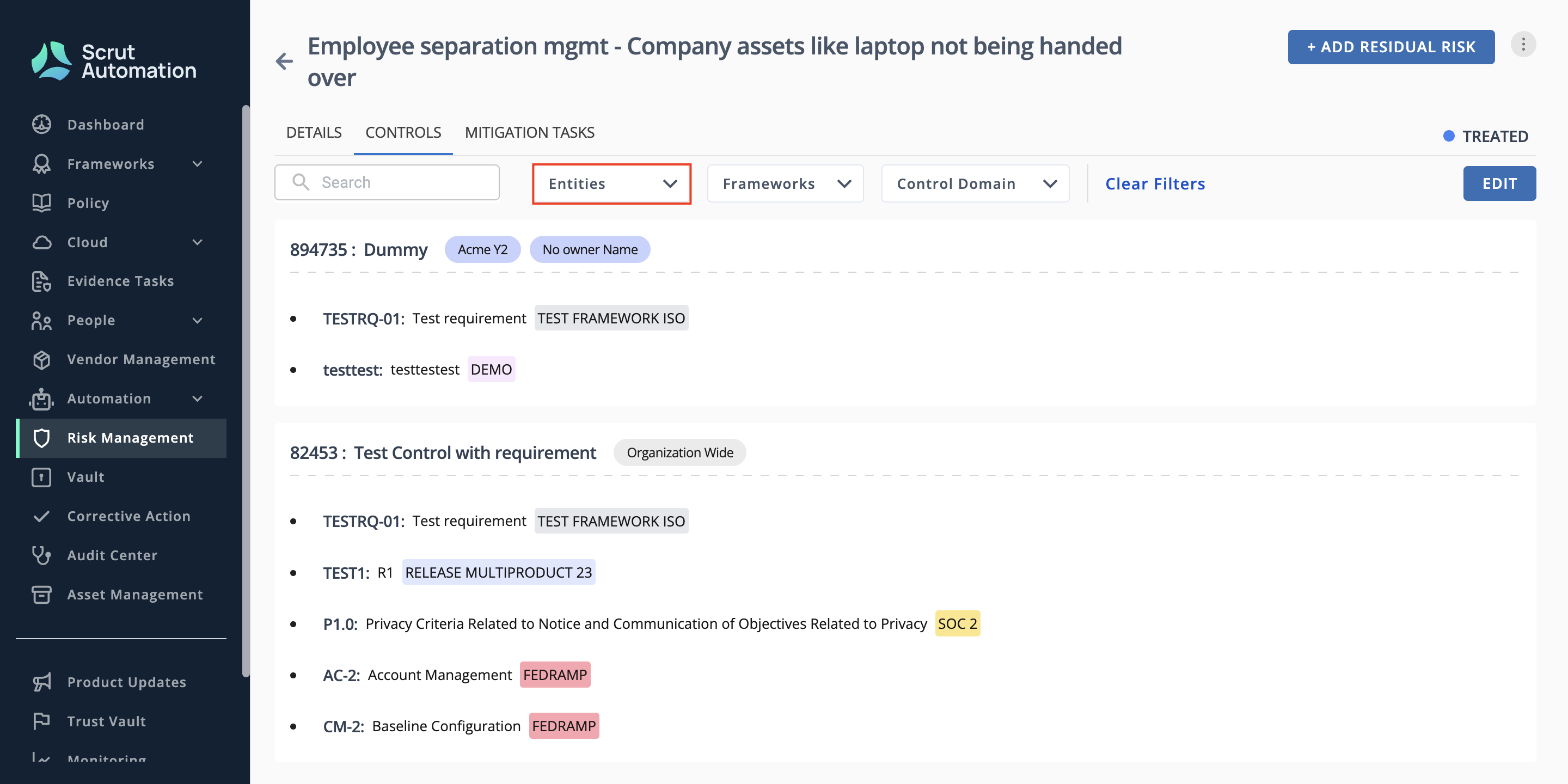This screenshot has width=1568, height=784.
Task: Click the TREATED status indicator
Action: pos(1485,136)
